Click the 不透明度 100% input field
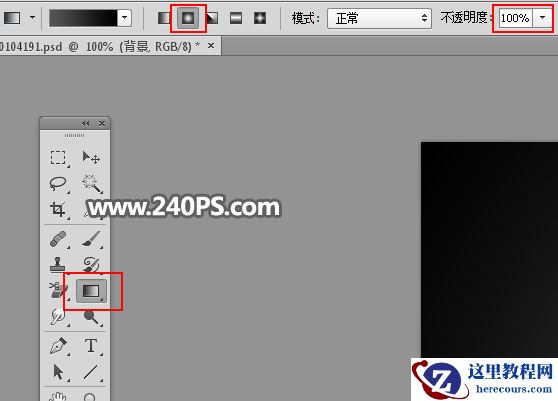The image size is (558, 401). pyautogui.click(x=515, y=18)
